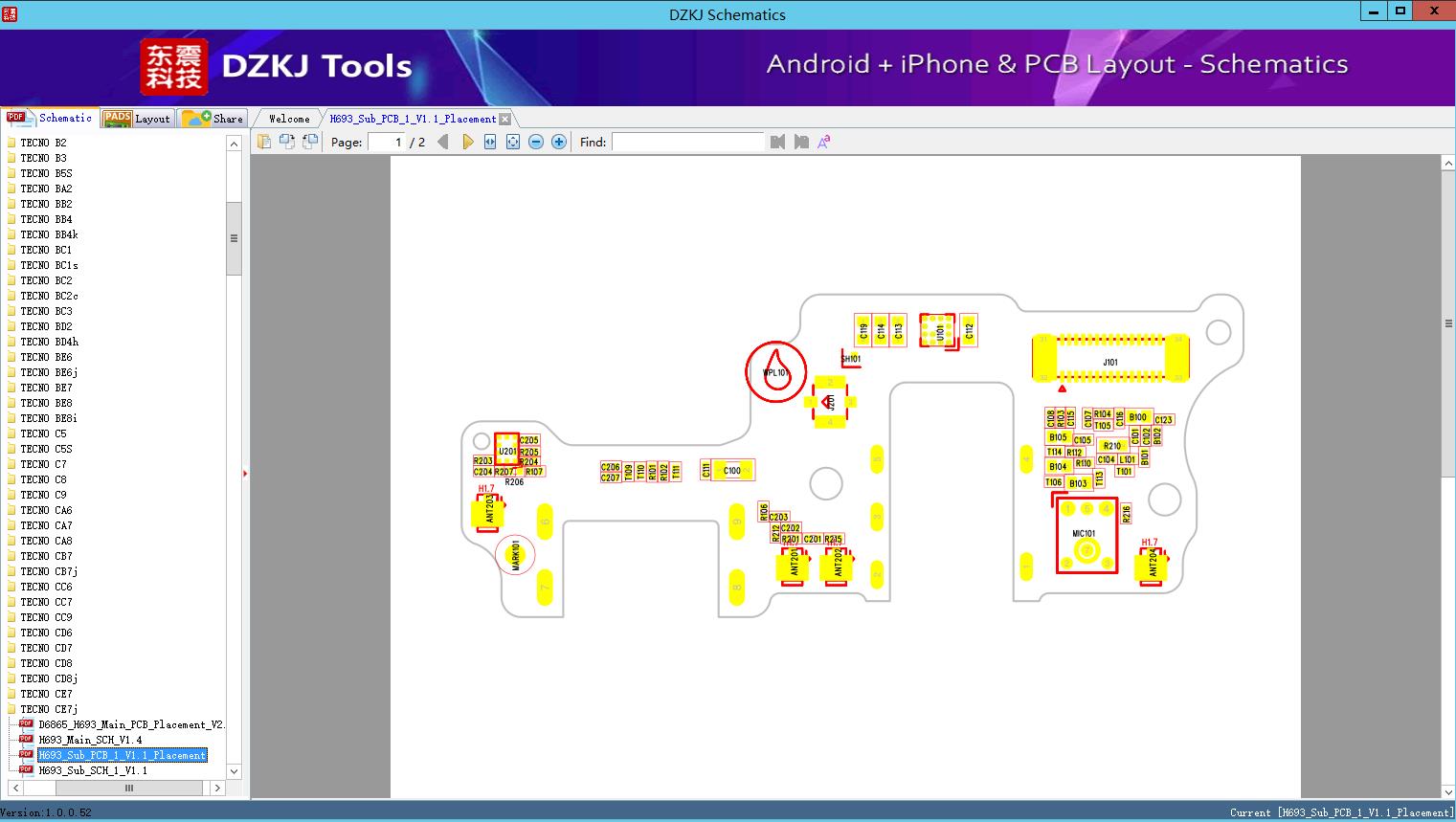Image resolution: width=1456 pixels, height=822 pixels.
Task: Click the tree horizontal scroll left arrow
Action: pyautogui.click(x=14, y=788)
